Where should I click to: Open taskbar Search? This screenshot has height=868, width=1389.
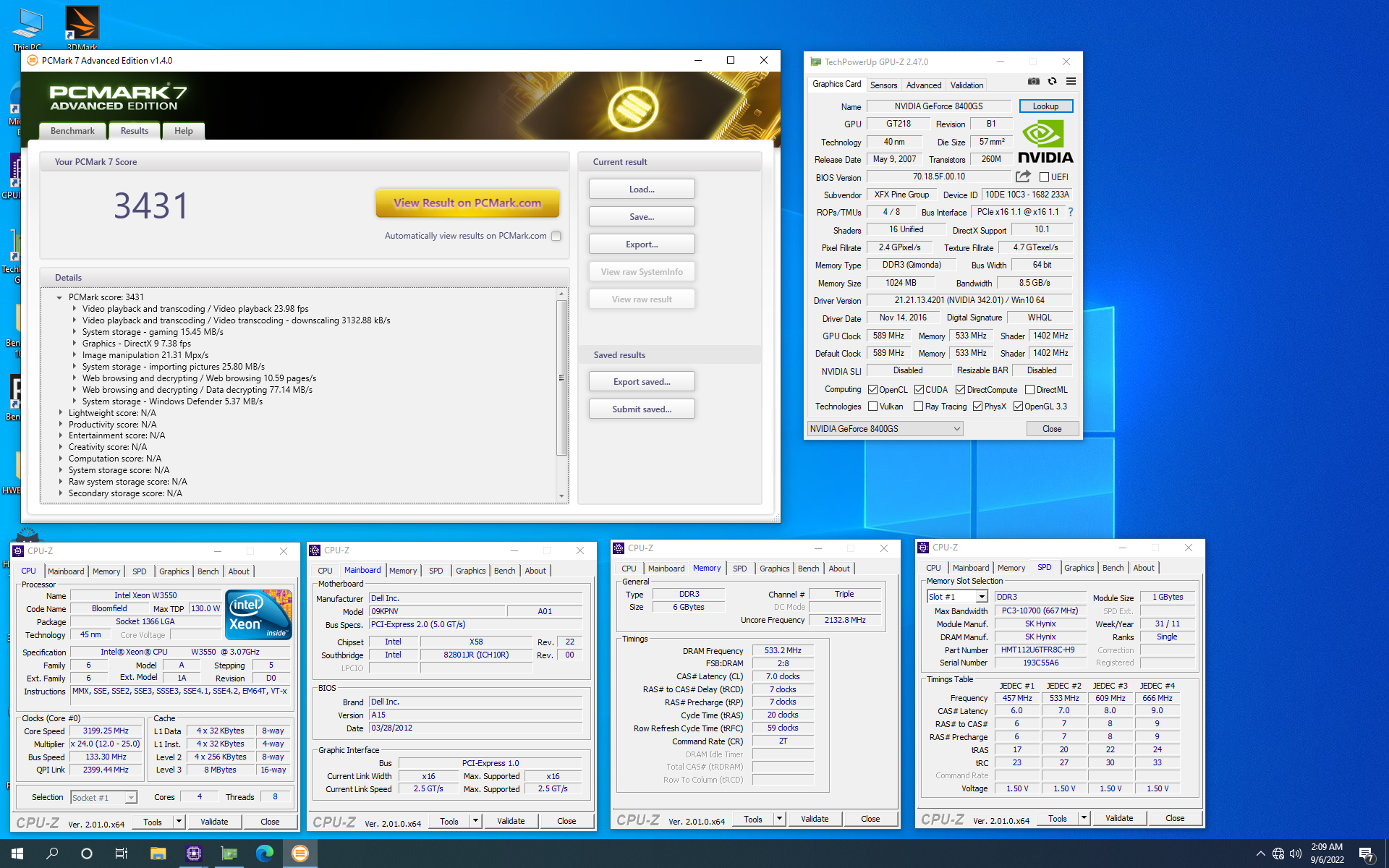click(x=52, y=854)
